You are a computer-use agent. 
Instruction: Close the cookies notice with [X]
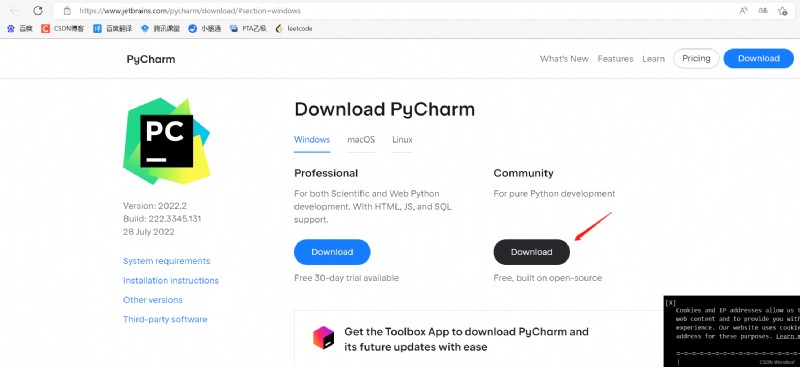pos(671,303)
